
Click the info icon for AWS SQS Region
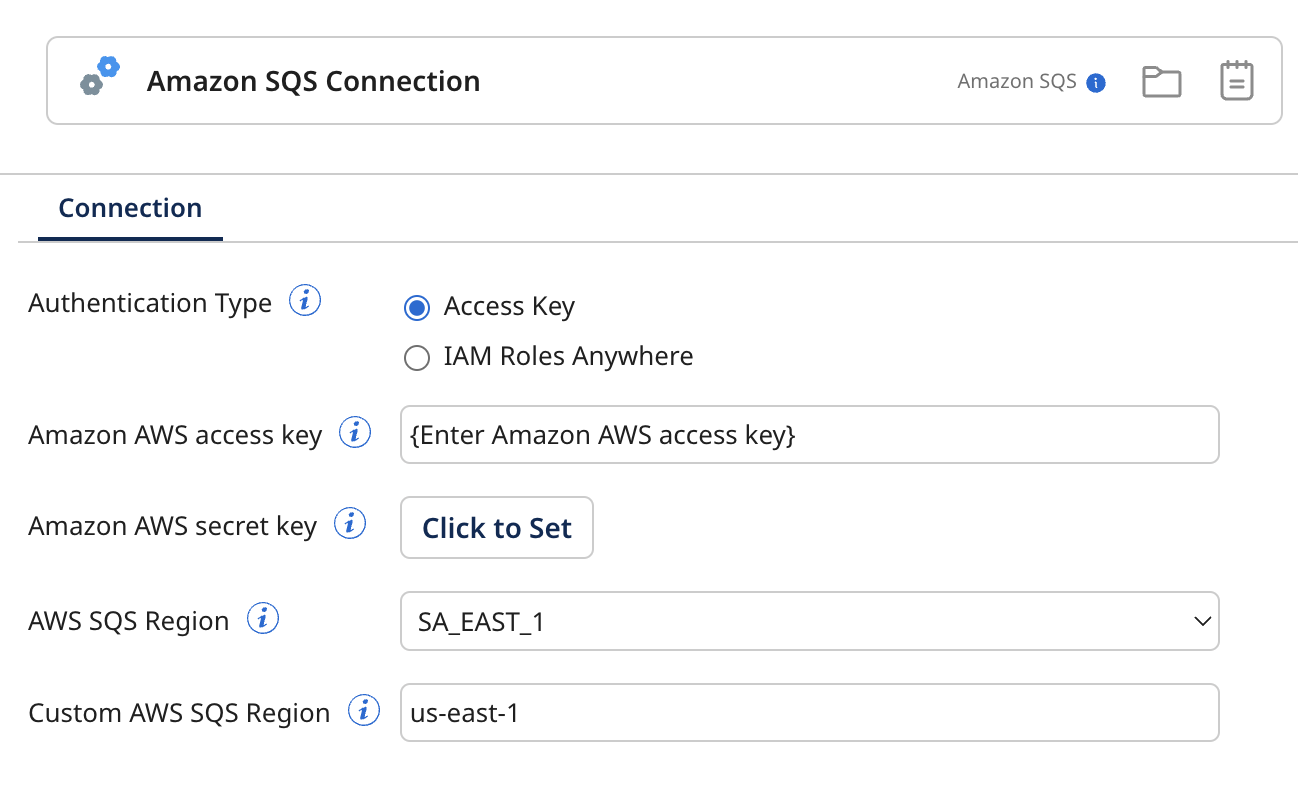[262, 618]
